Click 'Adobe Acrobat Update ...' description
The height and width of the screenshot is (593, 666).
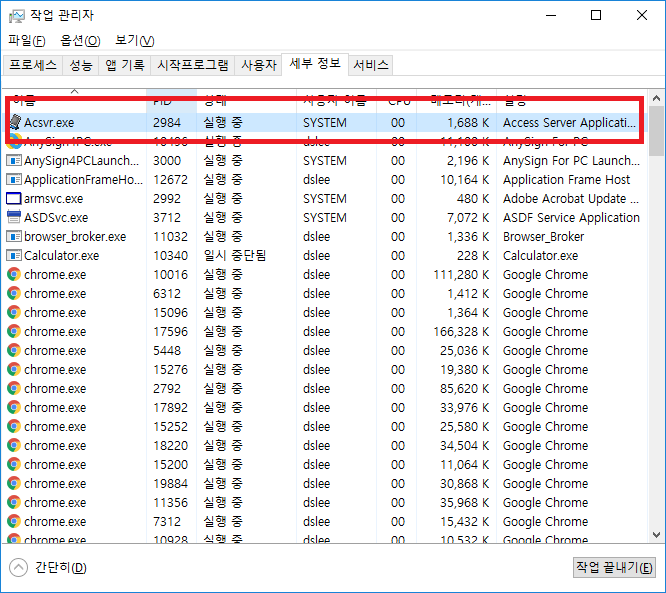pyautogui.click(x=571, y=198)
